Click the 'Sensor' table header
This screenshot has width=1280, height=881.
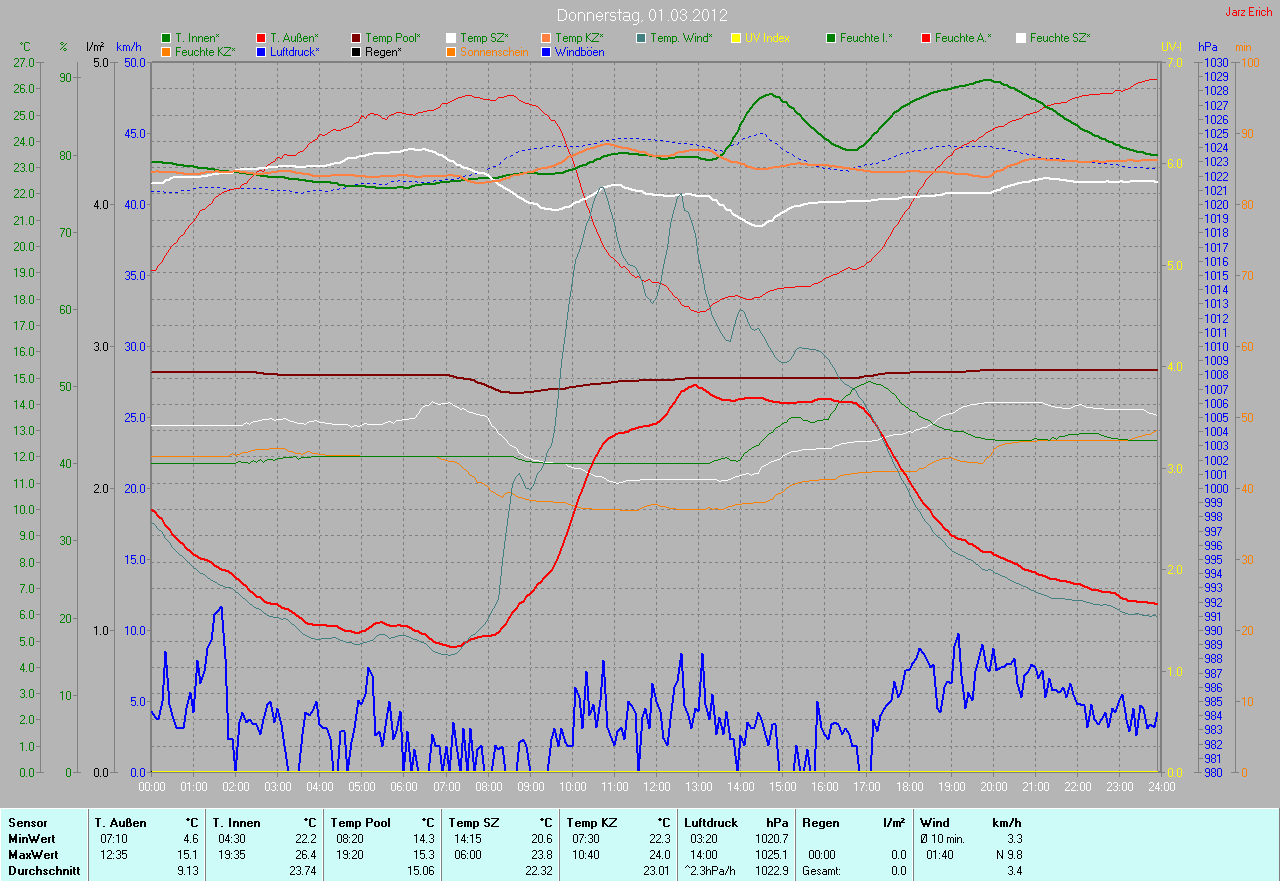[x=26, y=823]
